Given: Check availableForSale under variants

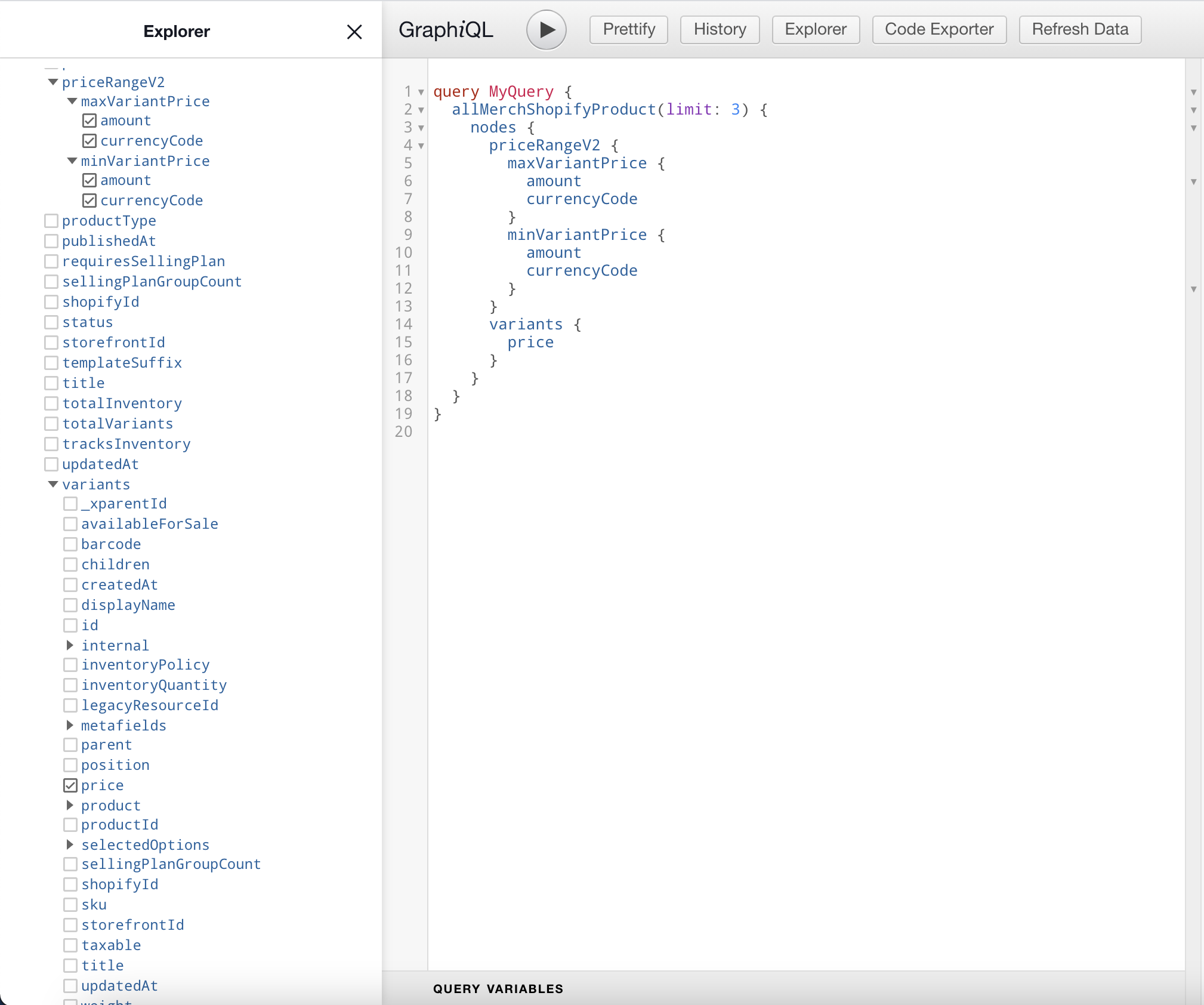Looking at the screenshot, I should click(x=70, y=524).
